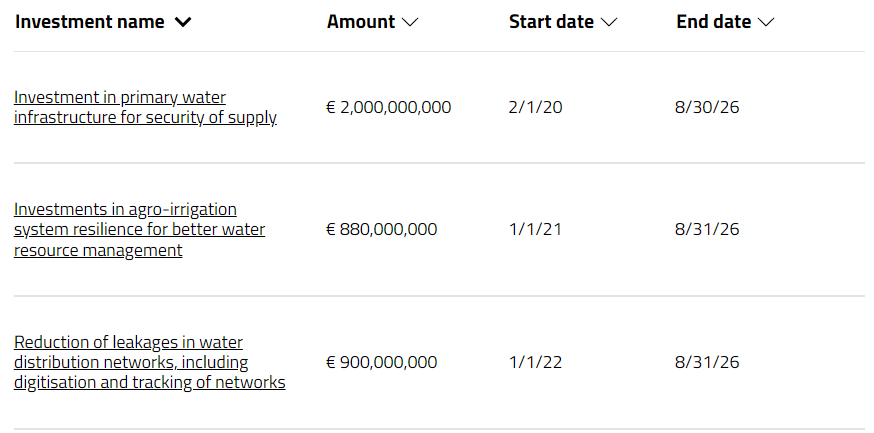Click the leakages row's 8/31/26 end date
This screenshot has height=433, width=874.
(707, 362)
